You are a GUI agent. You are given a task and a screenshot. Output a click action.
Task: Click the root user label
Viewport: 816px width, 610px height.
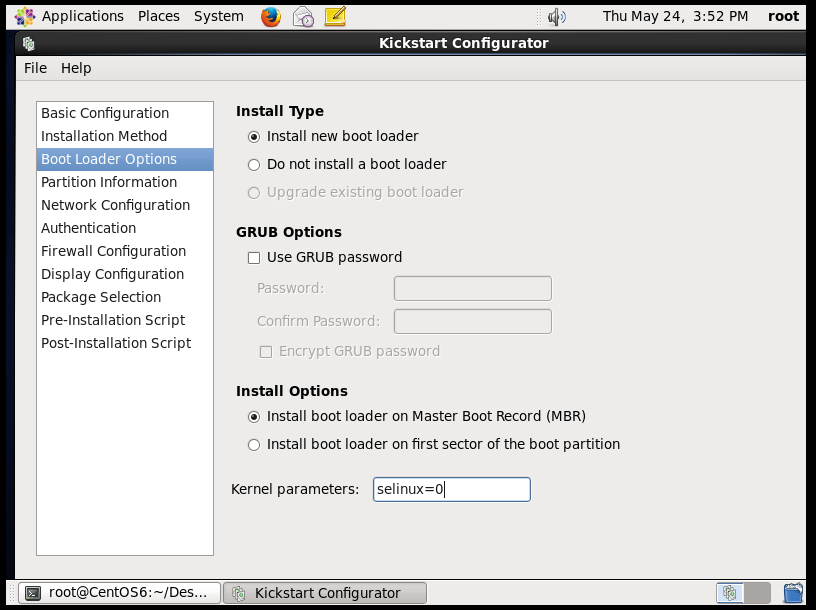783,17
